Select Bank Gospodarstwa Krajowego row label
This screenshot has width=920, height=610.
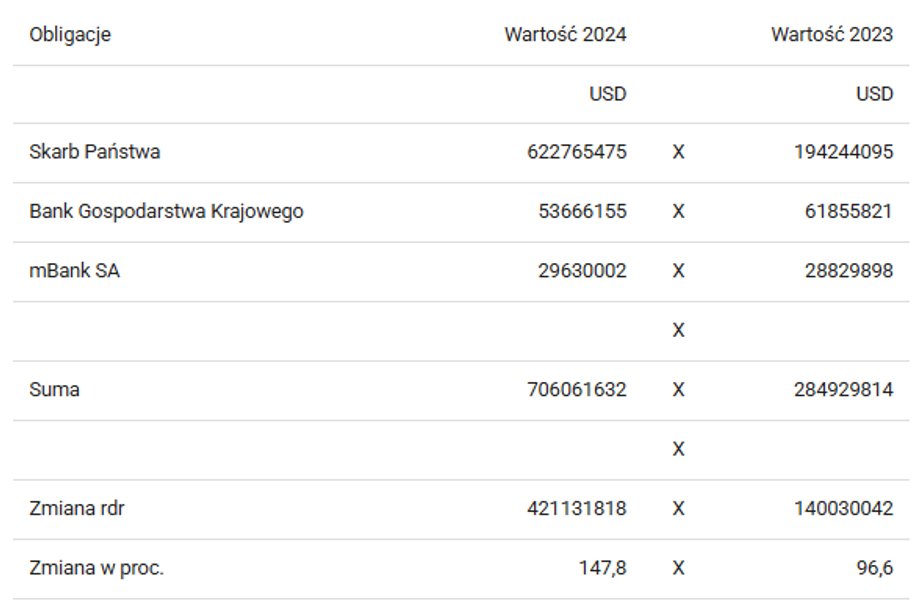coord(166,212)
